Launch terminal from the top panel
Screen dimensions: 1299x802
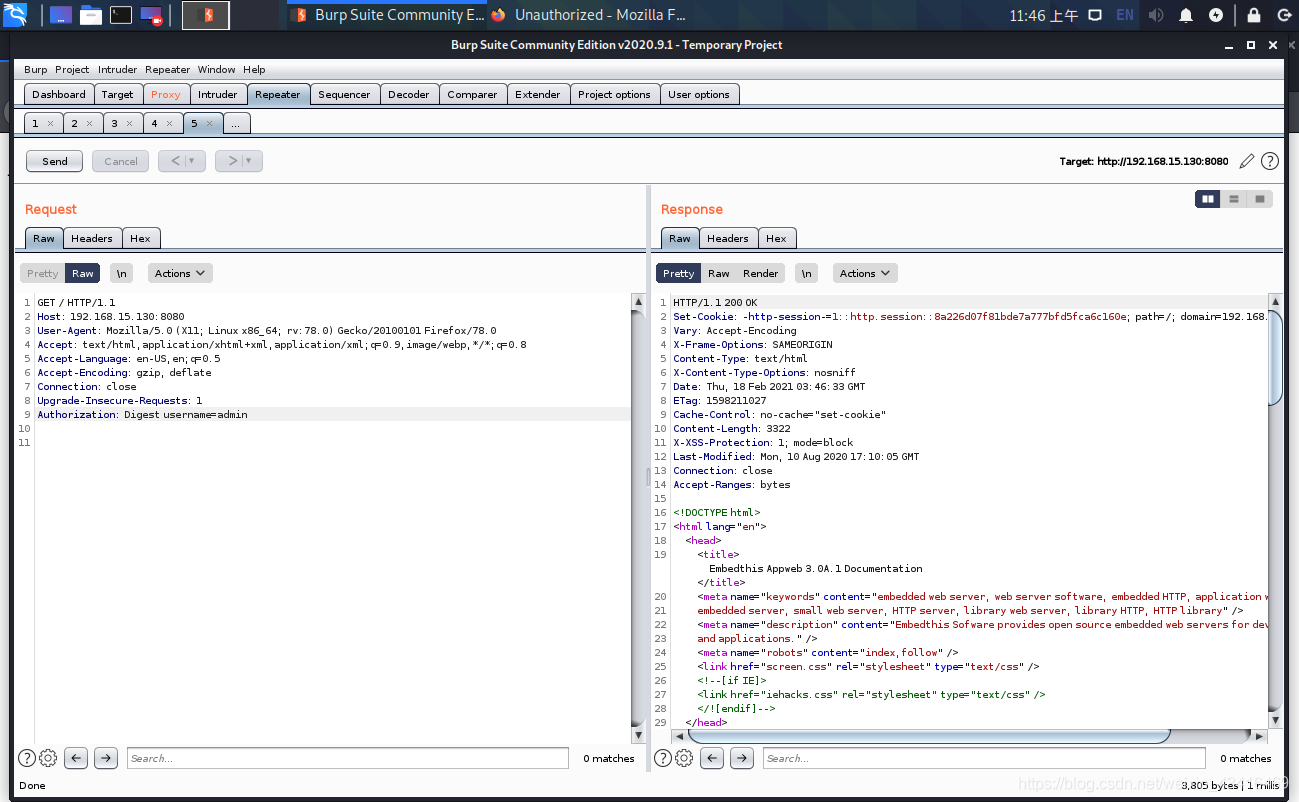tap(121, 15)
